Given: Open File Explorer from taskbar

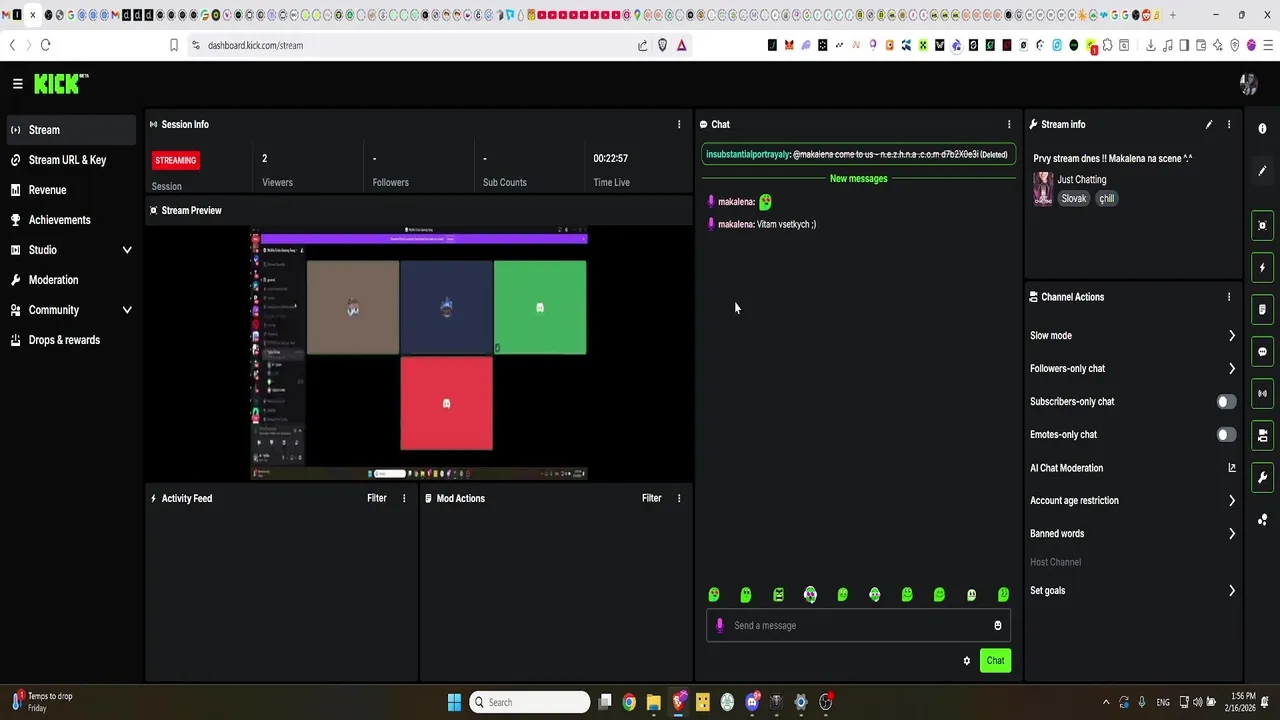Looking at the screenshot, I should point(654,702).
